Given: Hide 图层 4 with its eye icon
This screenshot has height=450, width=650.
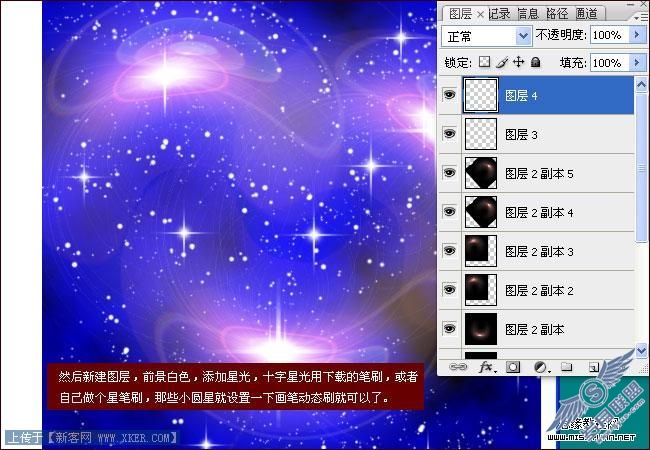Looking at the screenshot, I should click(449, 95).
